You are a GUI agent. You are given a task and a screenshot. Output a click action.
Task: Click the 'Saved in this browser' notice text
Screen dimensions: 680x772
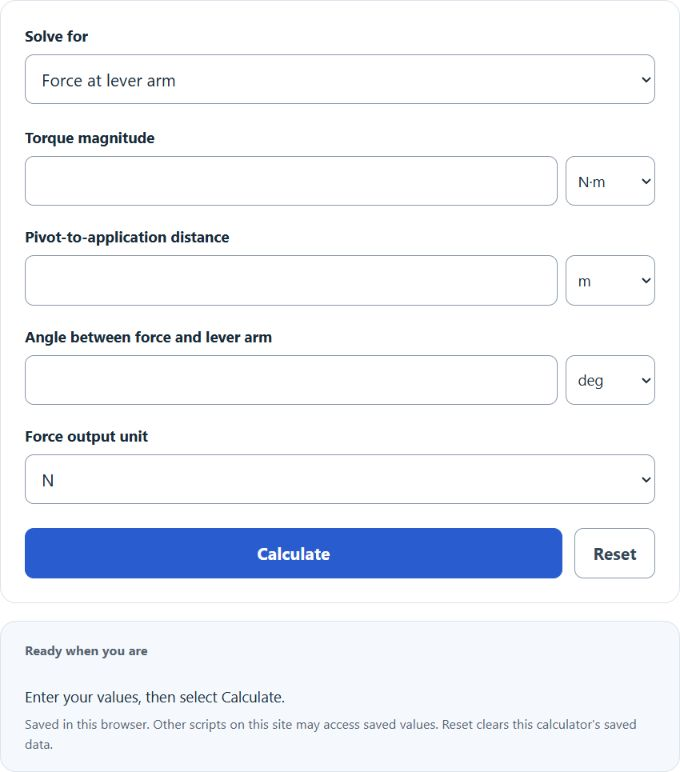coord(330,734)
